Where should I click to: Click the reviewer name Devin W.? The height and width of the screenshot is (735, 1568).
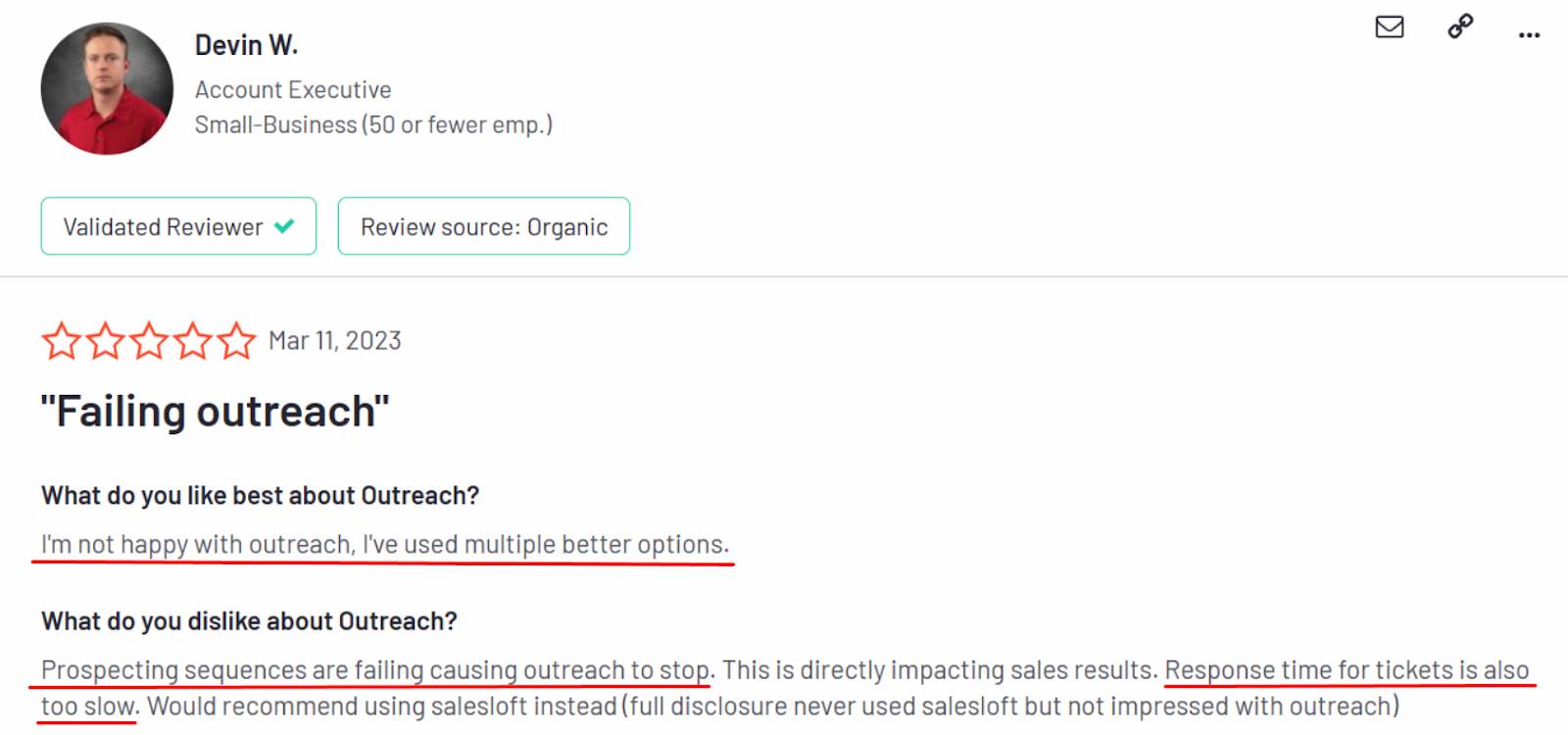pos(247,44)
